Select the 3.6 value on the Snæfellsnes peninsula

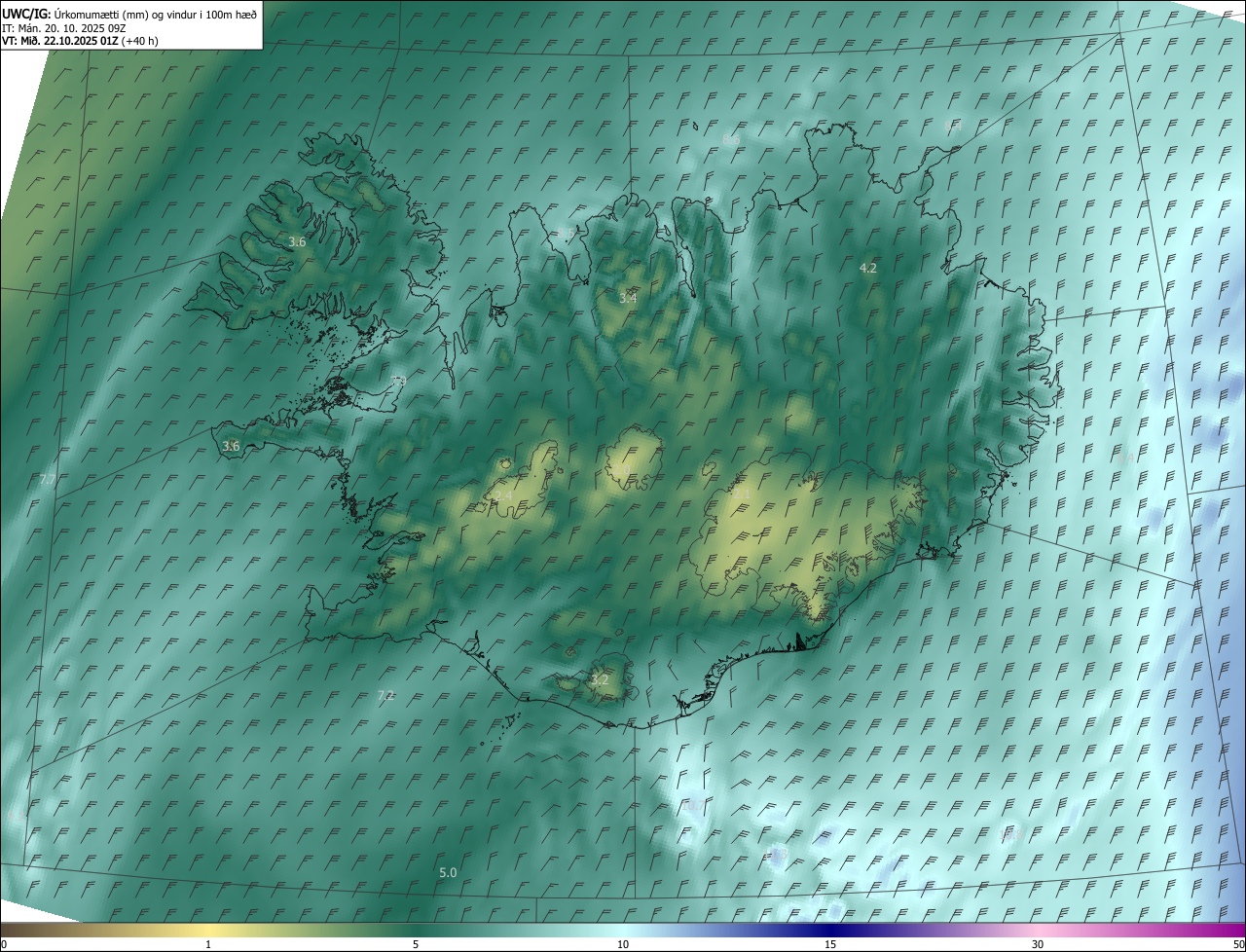pyautogui.click(x=231, y=446)
